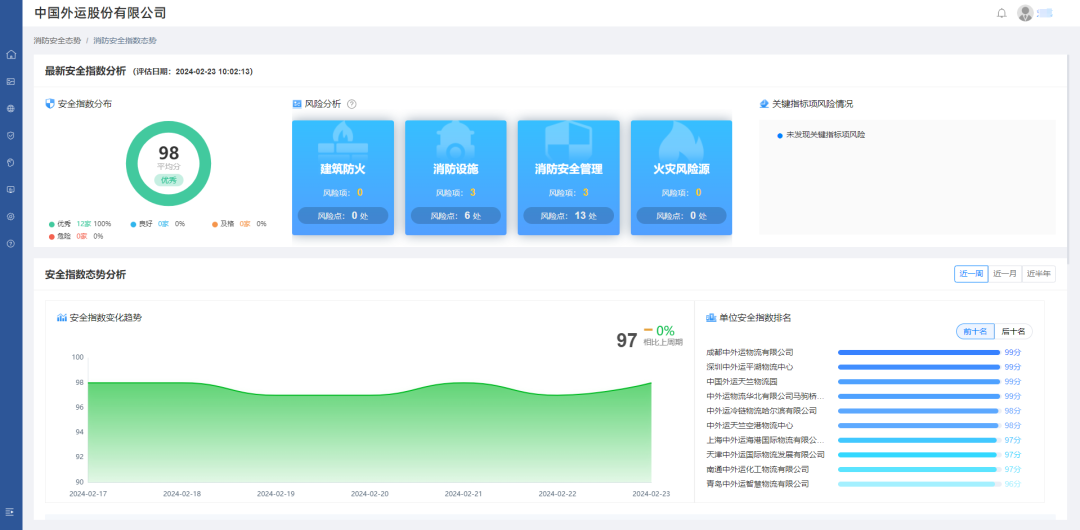The image size is (1080, 530).
Task: Click the notification bell icon
Action: tap(1002, 13)
